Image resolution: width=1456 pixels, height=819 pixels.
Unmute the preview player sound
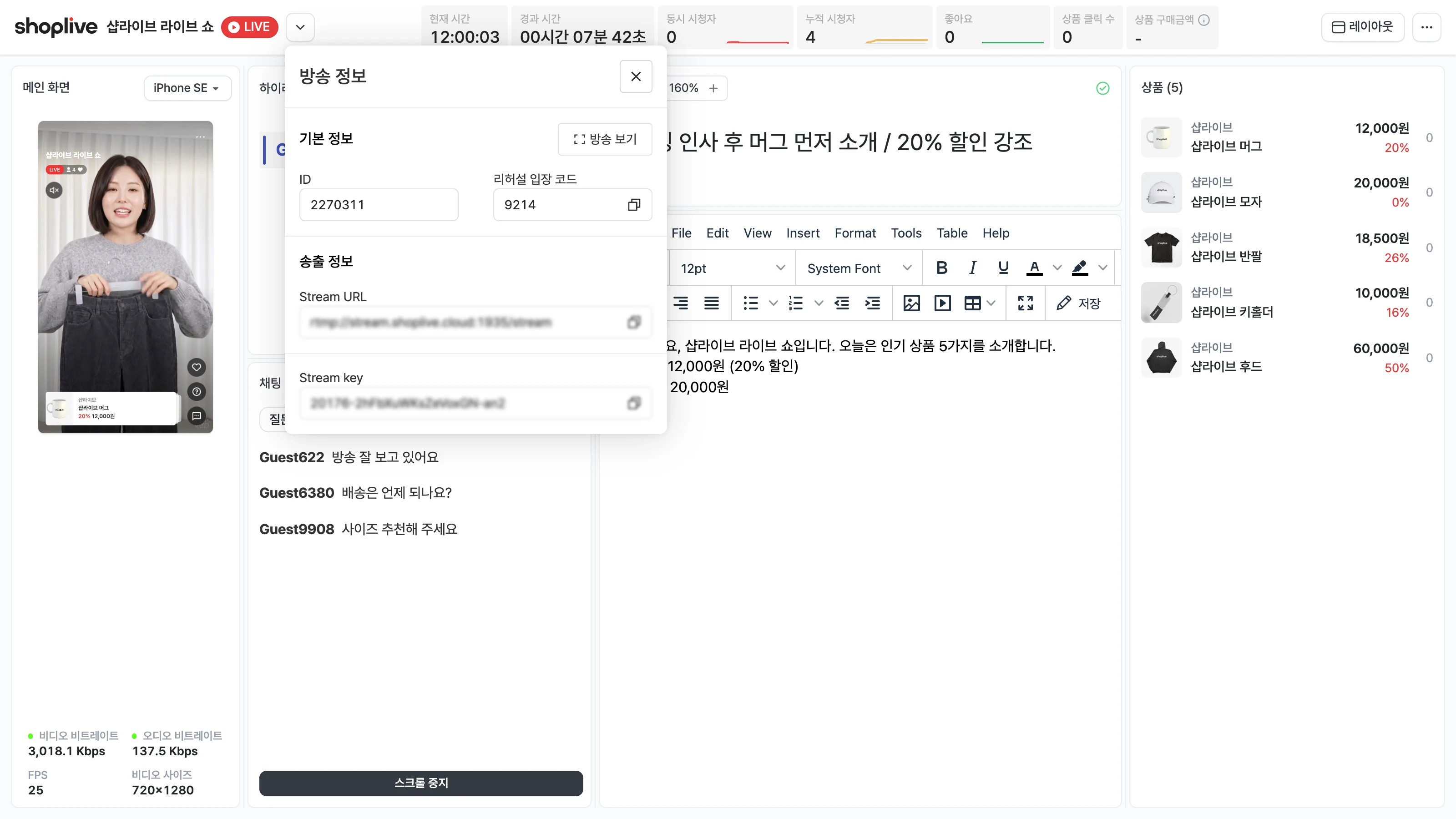(x=54, y=190)
